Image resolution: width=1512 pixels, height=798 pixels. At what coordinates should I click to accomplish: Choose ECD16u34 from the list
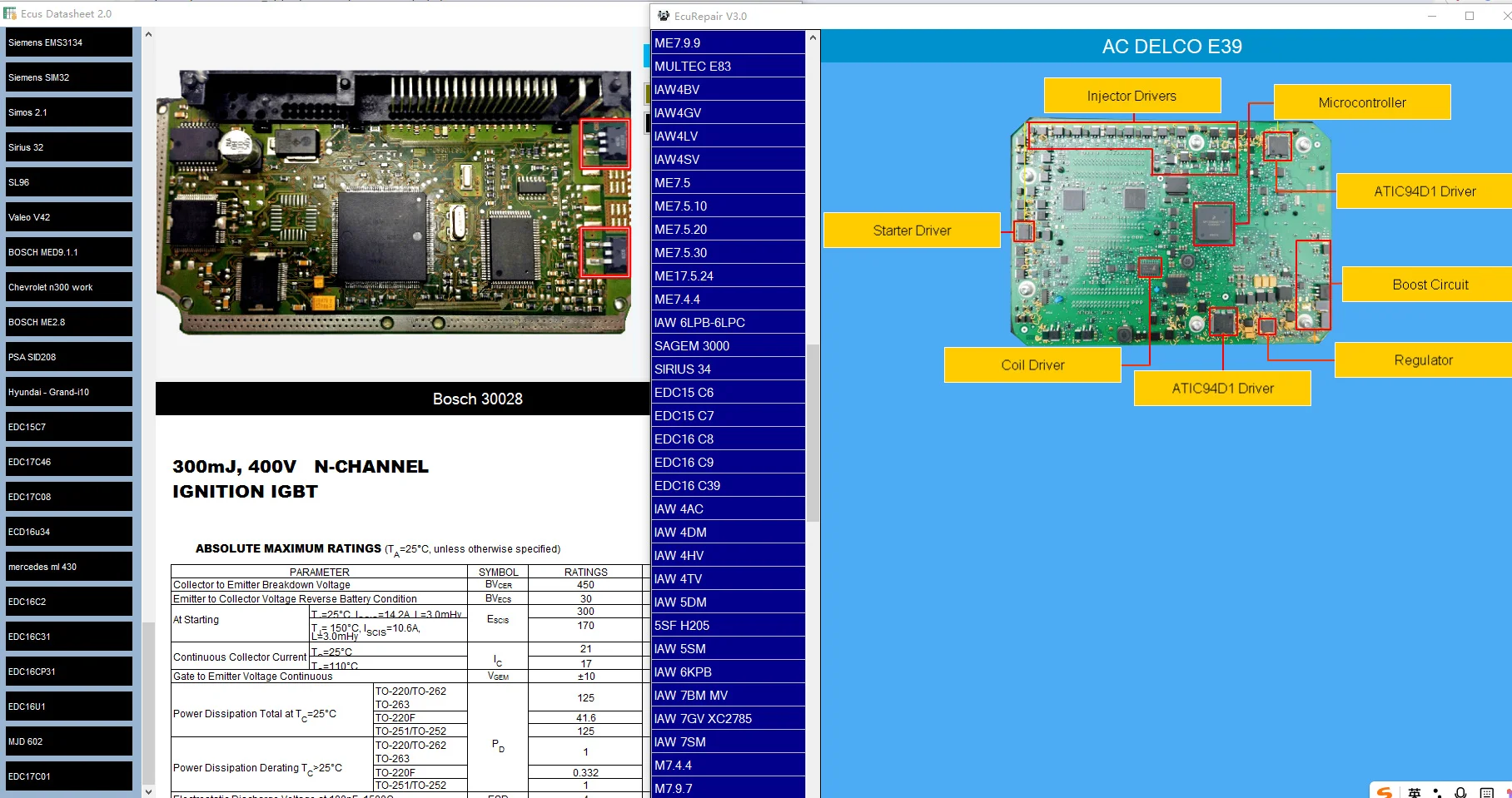point(69,532)
